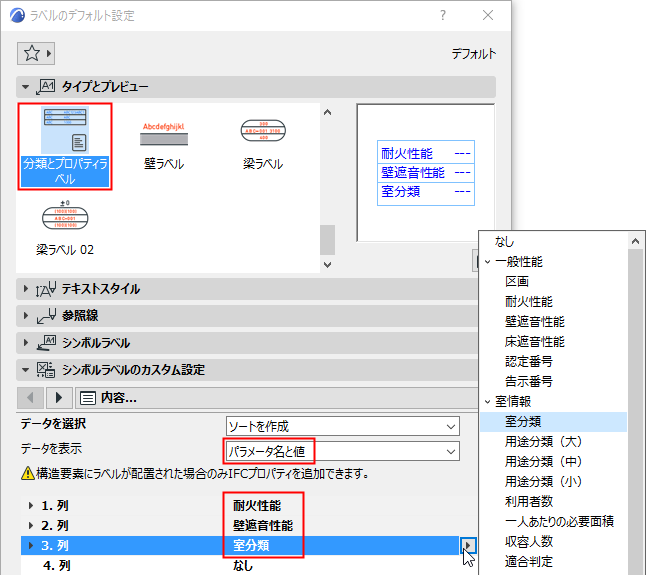This screenshot has width=646, height=575.
Task: Collapse the 一般性能 group in popup
Action: (488, 262)
